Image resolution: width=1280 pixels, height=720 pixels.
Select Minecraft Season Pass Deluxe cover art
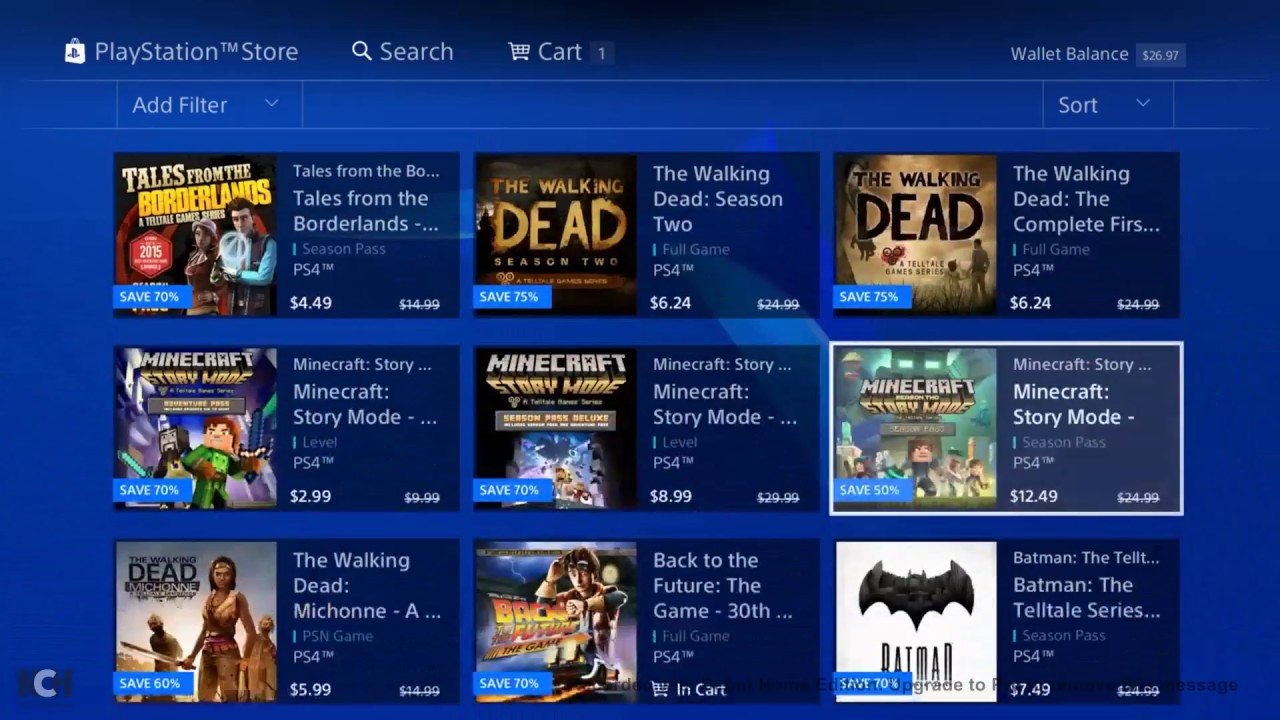point(556,428)
